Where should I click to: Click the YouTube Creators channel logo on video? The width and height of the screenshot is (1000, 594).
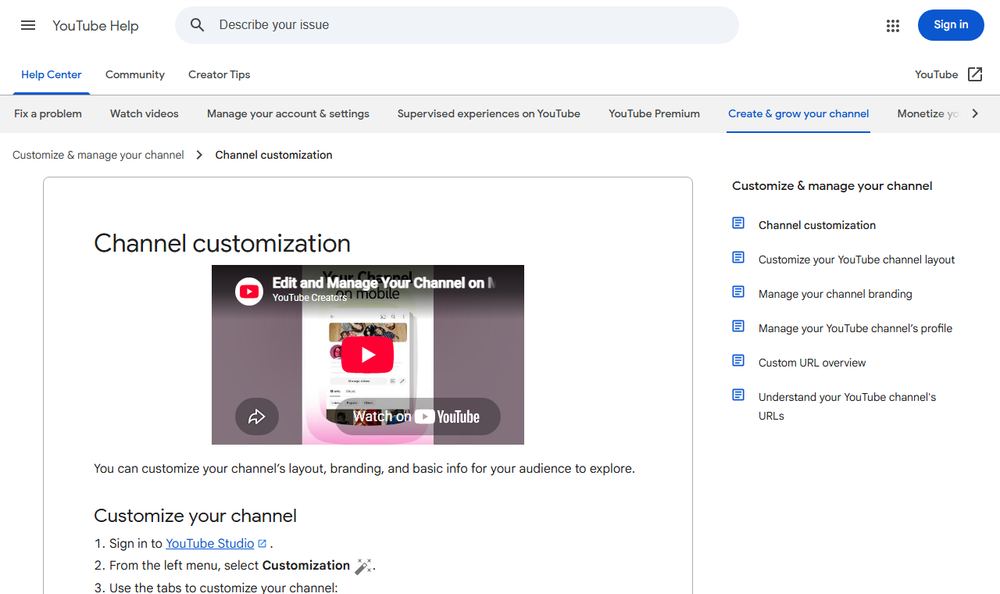(x=249, y=292)
